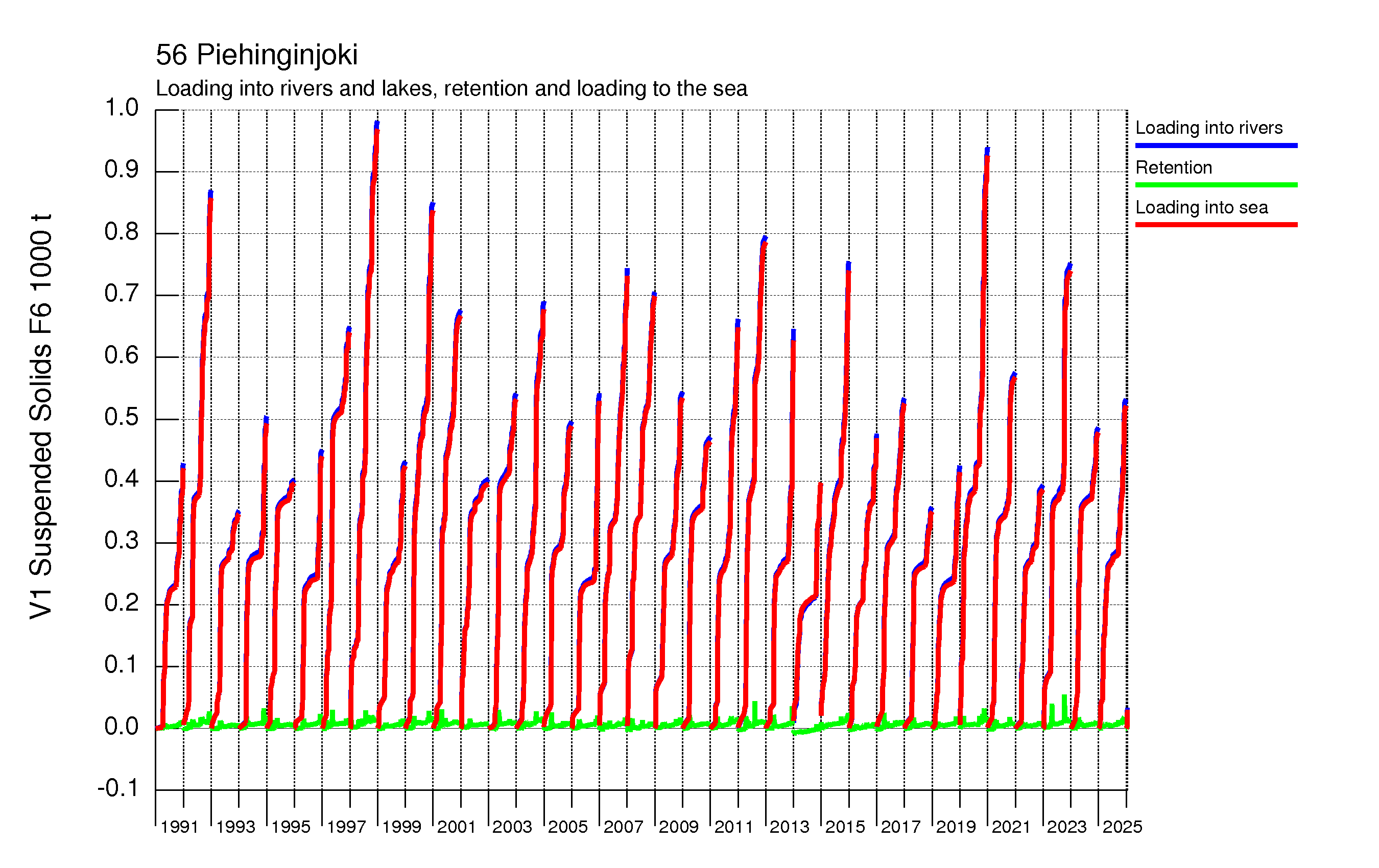Click the 1.0 y-axis tick label
The image size is (1379, 868).
click(122, 108)
